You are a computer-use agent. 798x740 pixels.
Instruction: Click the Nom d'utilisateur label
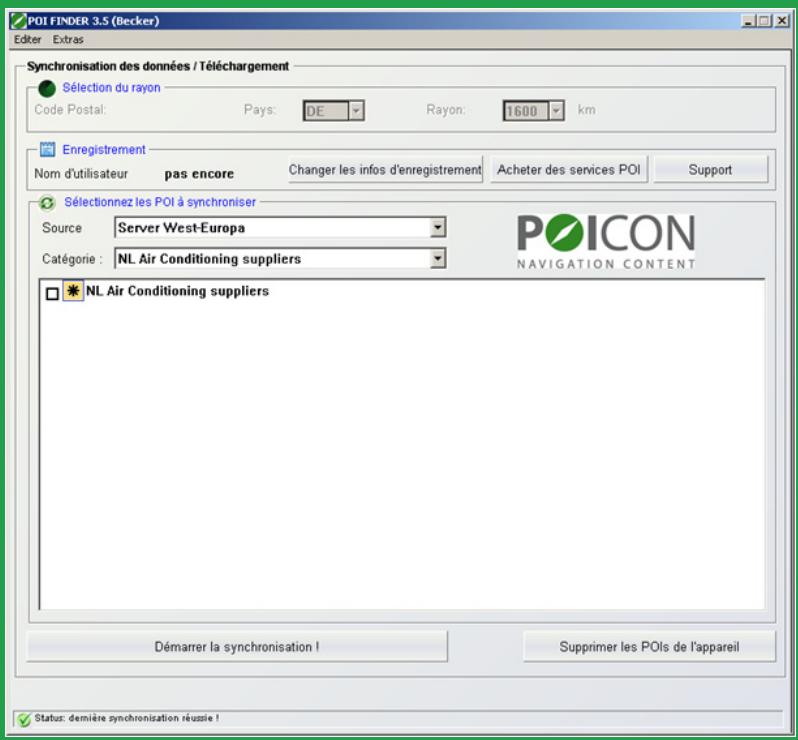[x=81, y=174]
